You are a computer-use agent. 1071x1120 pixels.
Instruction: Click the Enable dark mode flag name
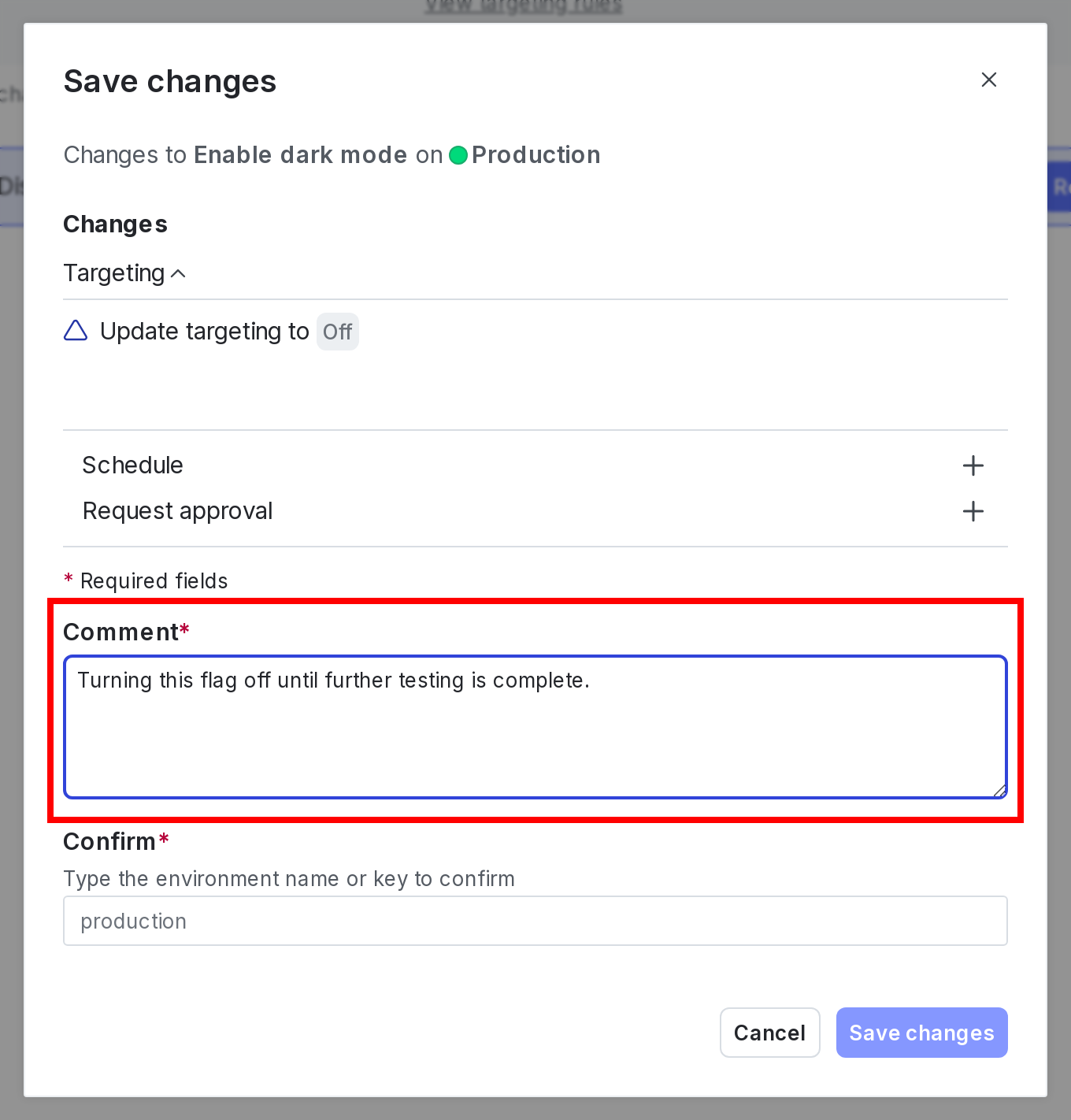tap(299, 155)
